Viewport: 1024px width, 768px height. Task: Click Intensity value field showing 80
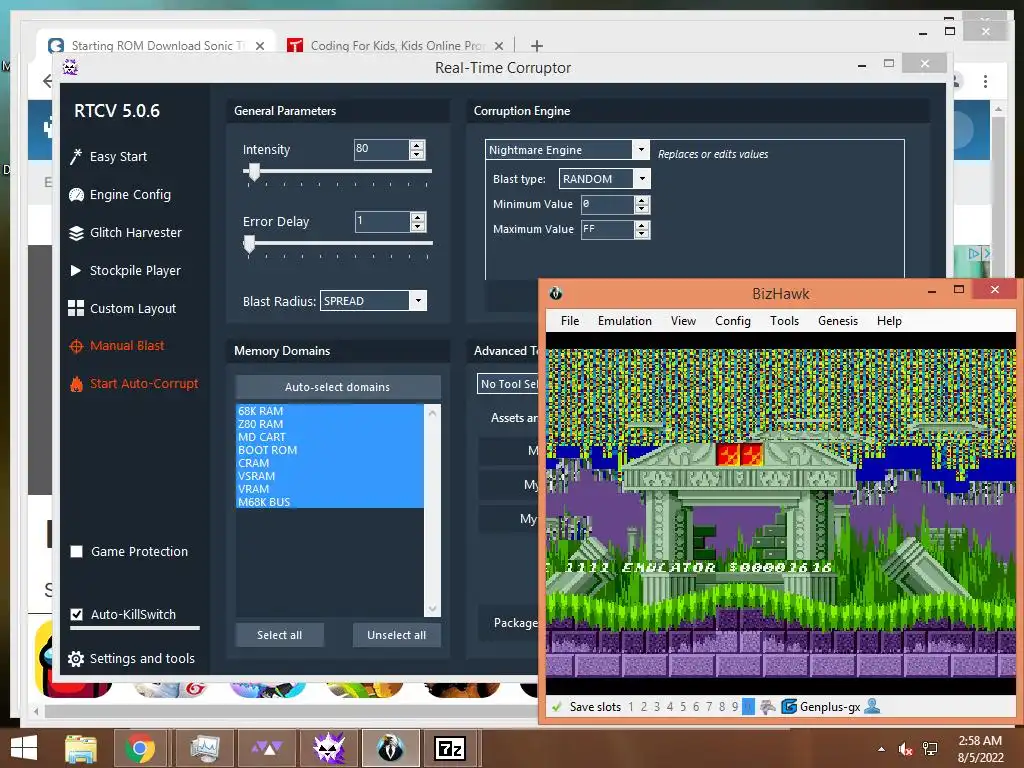[x=382, y=150]
